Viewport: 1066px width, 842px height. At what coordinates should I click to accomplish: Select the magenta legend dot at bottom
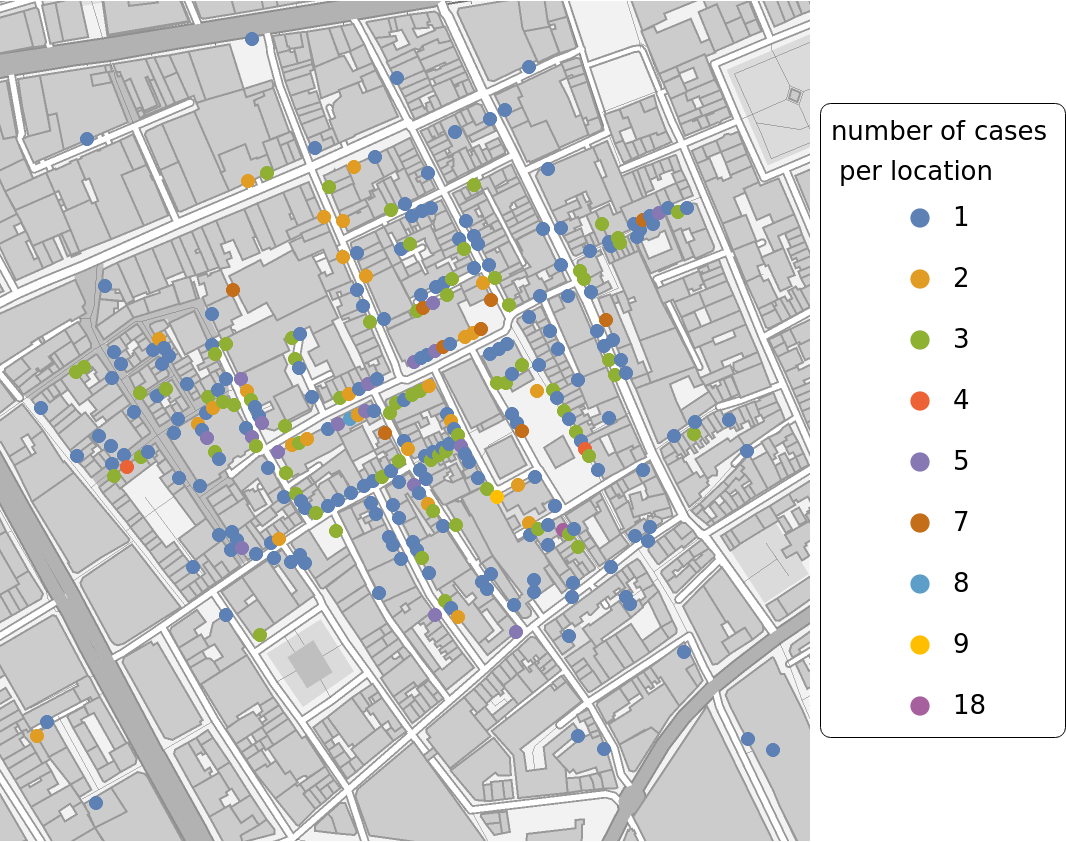tap(920, 706)
